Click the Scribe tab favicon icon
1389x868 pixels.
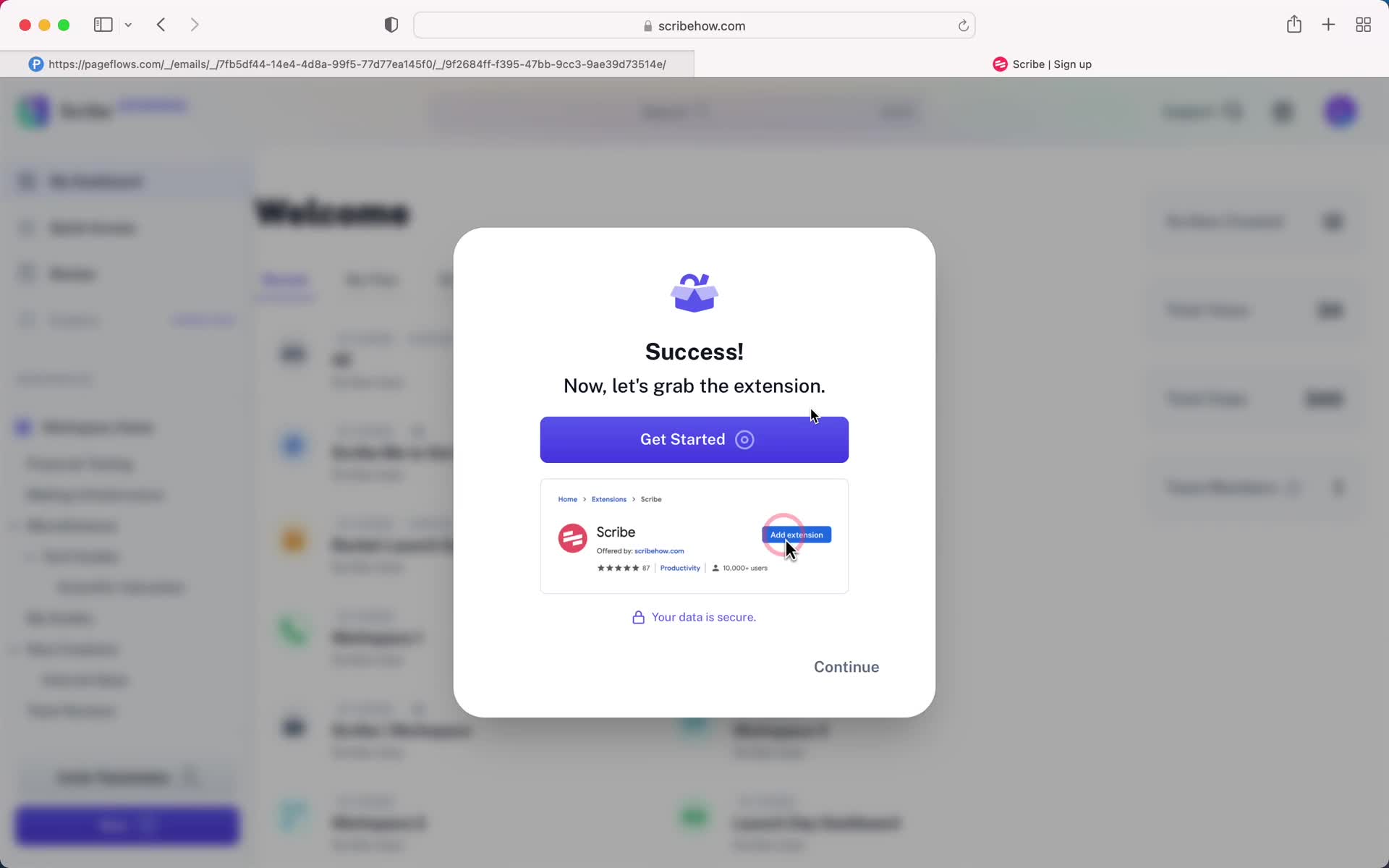pyautogui.click(x=999, y=63)
